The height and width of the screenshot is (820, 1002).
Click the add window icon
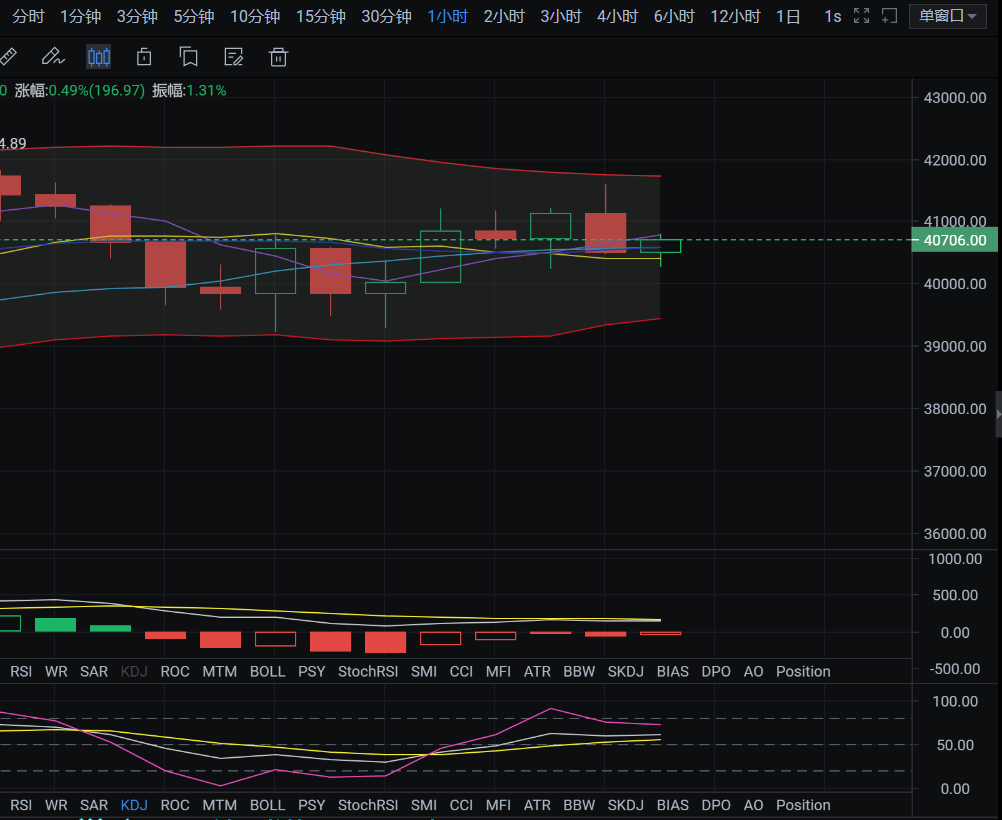point(889,16)
